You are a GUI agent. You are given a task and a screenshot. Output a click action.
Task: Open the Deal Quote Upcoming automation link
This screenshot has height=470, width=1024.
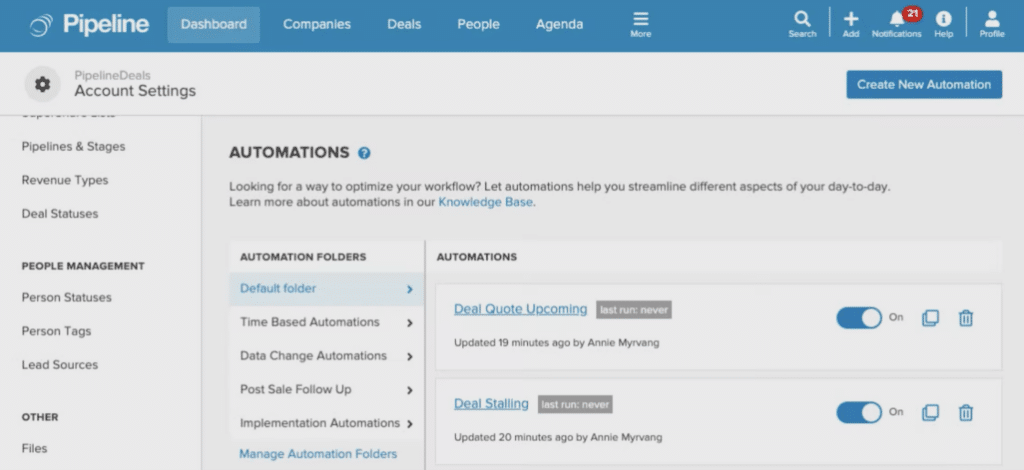520,309
